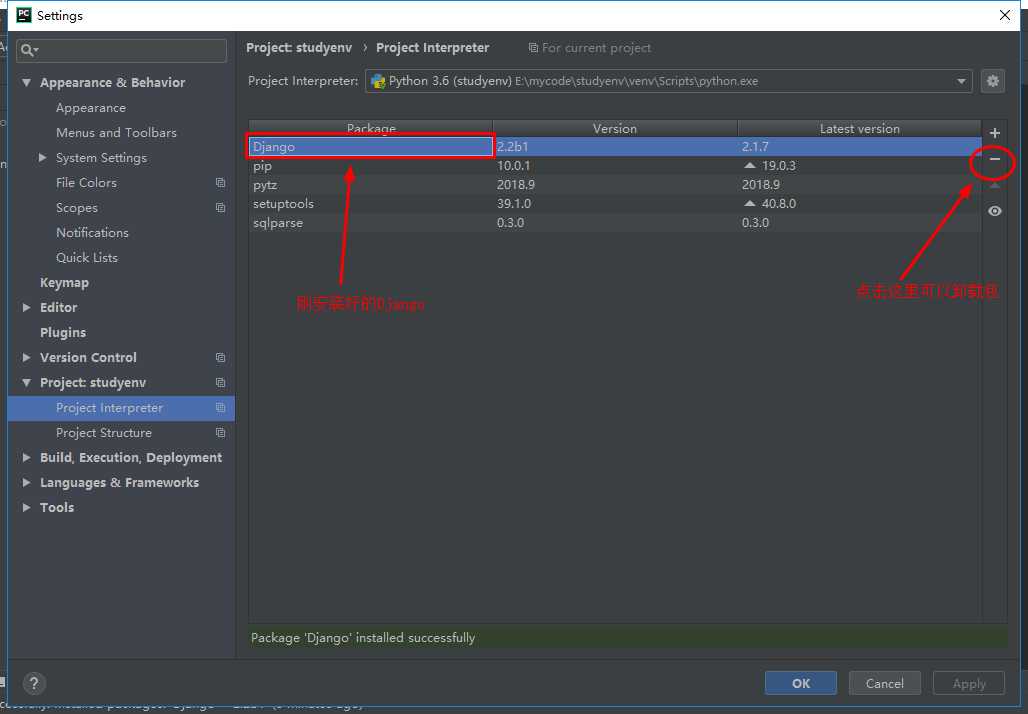Open help with question mark button
This screenshot has height=714, width=1028.
34,683
